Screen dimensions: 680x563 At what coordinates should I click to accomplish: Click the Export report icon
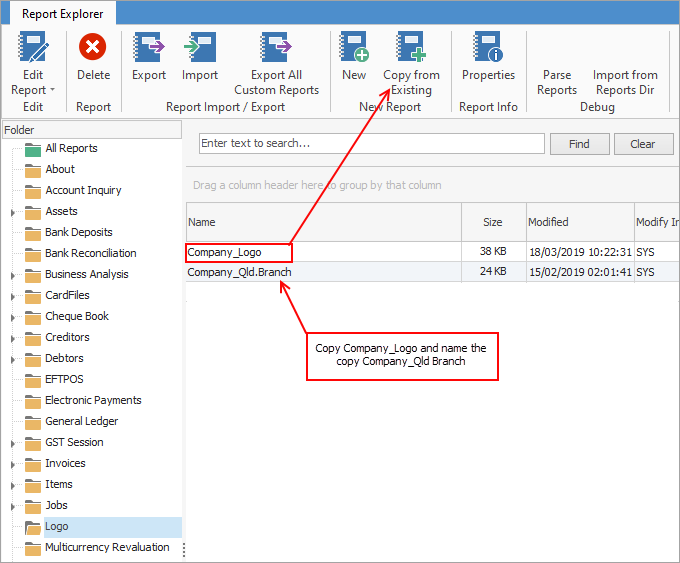149,48
